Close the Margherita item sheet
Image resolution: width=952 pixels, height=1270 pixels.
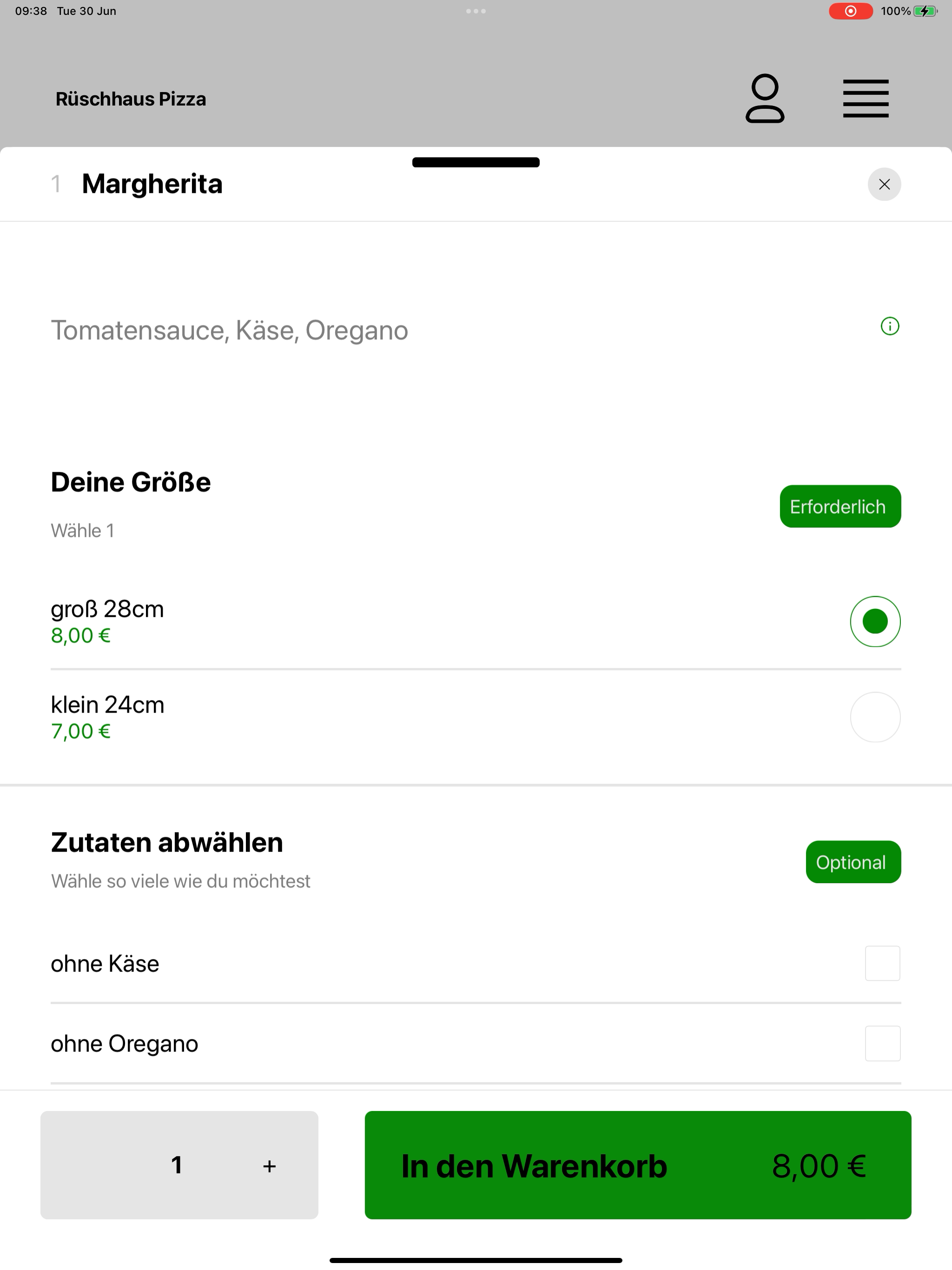(x=884, y=184)
